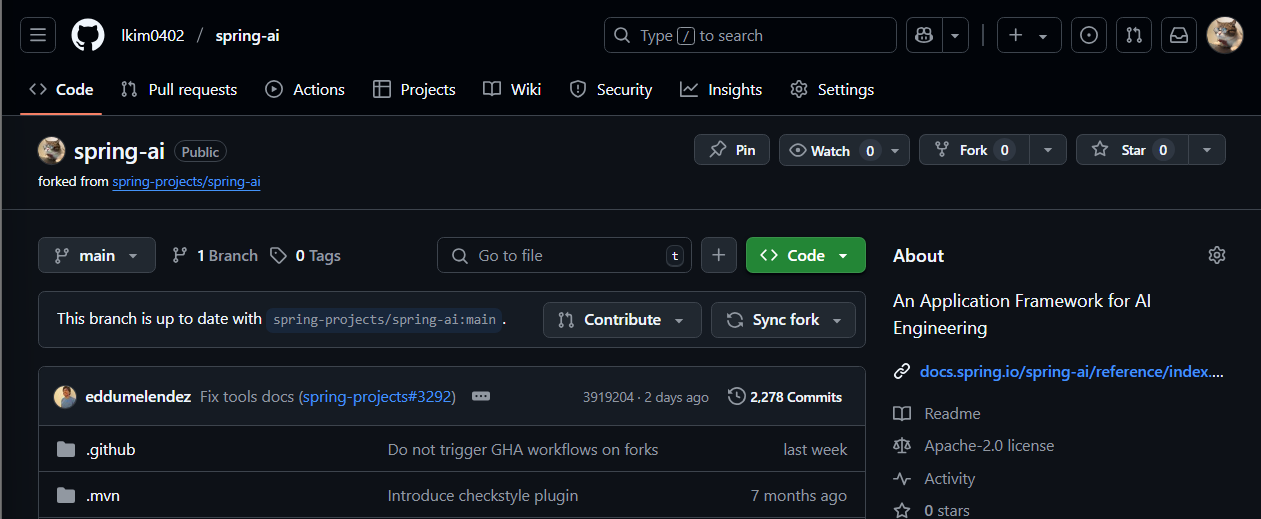Focus the header search box
The image size is (1261, 519).
point(750,35)
